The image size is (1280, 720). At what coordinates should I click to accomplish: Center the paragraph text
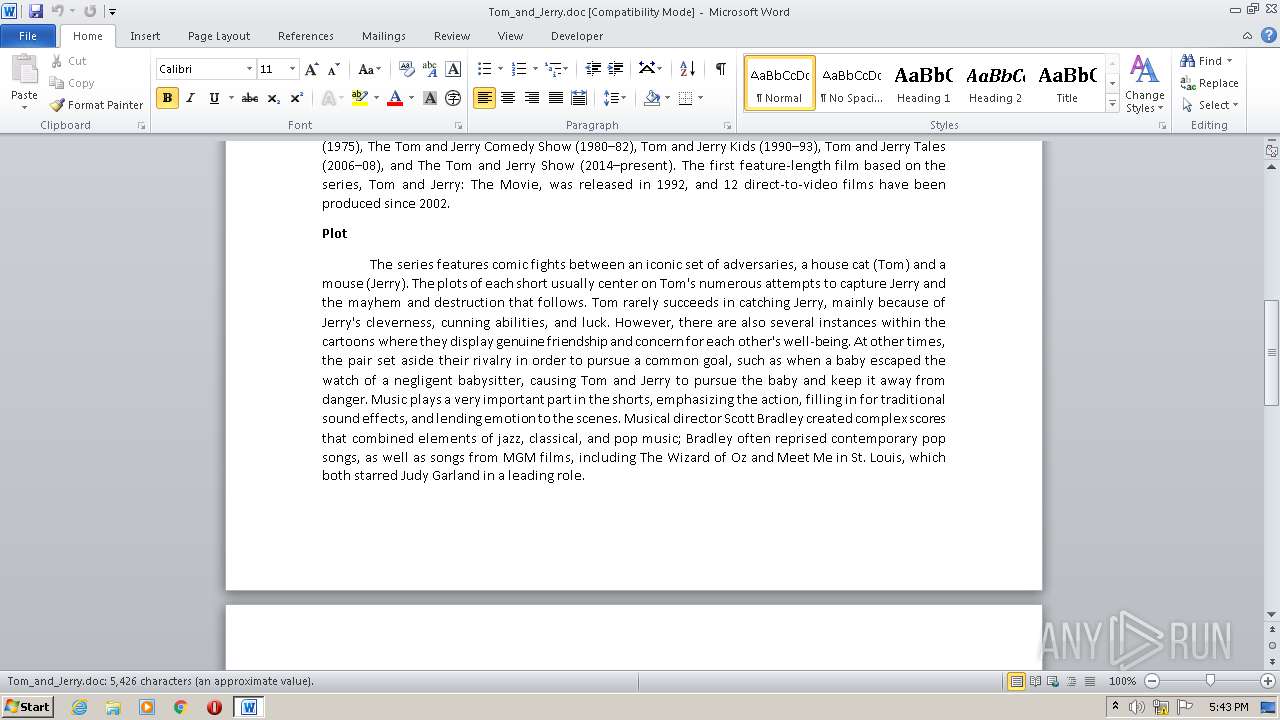click(x=508, y=98)
